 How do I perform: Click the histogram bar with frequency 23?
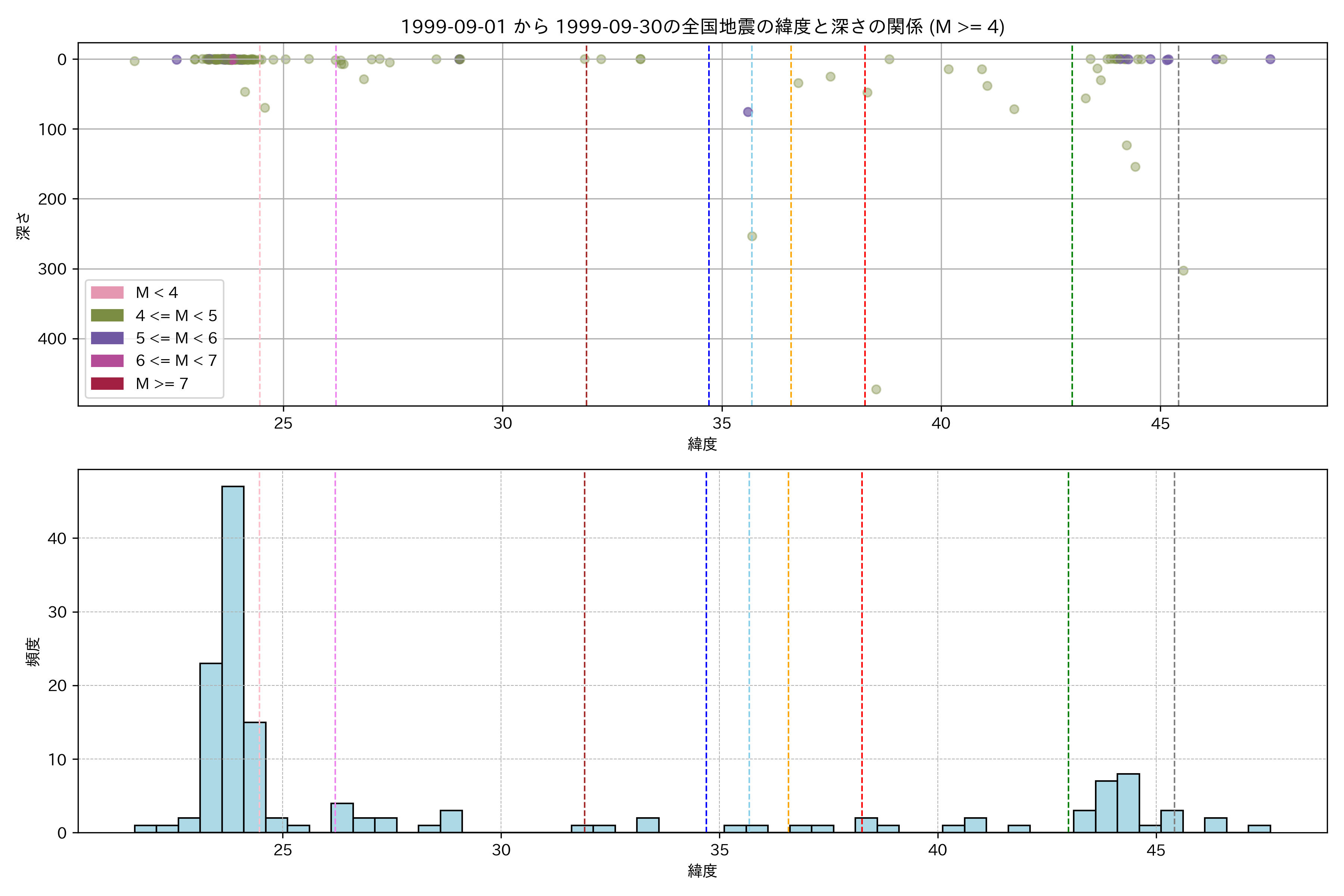pyautogui.click(x=211, y=747)
